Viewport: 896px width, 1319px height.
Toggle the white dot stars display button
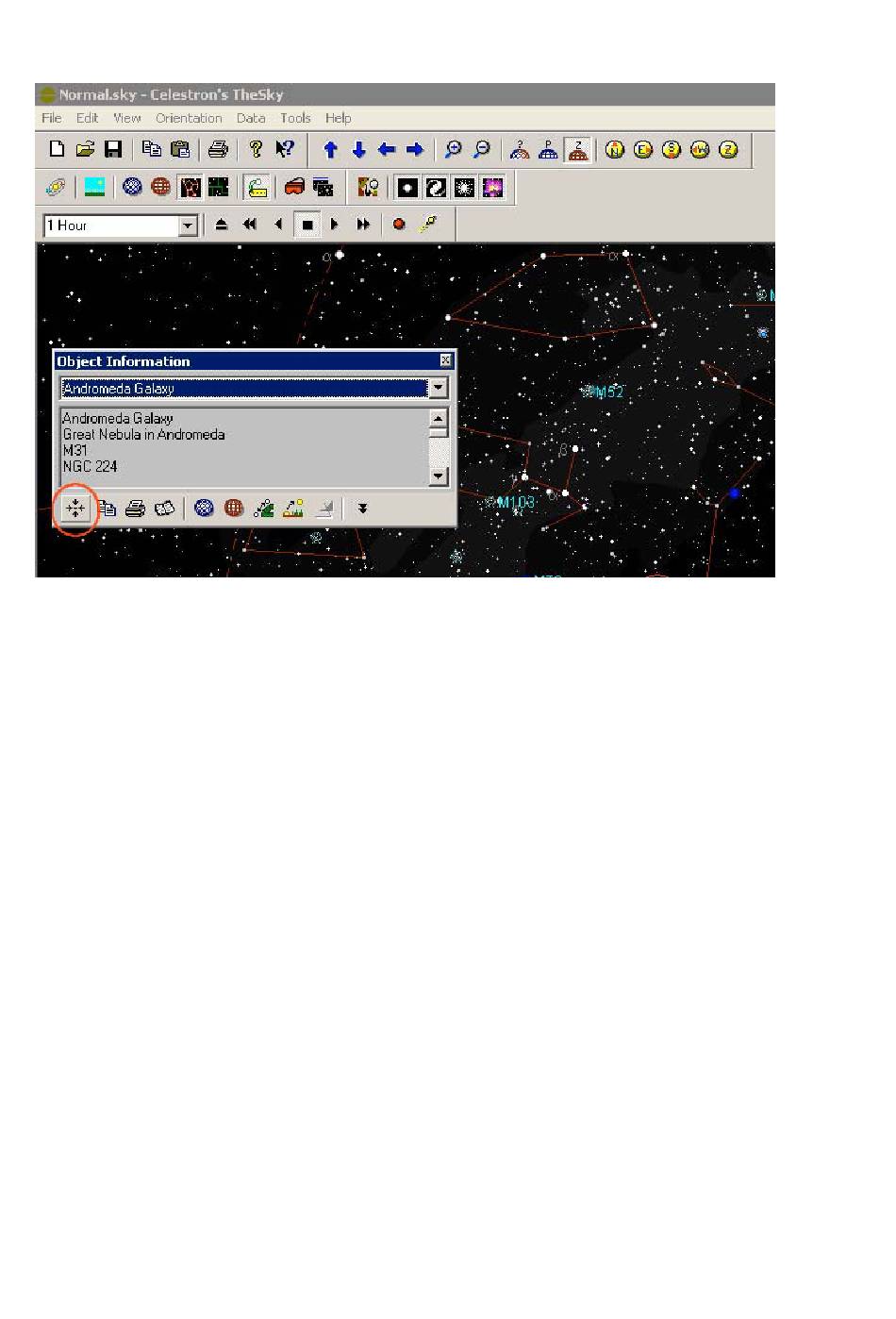(x=407, y=187)
